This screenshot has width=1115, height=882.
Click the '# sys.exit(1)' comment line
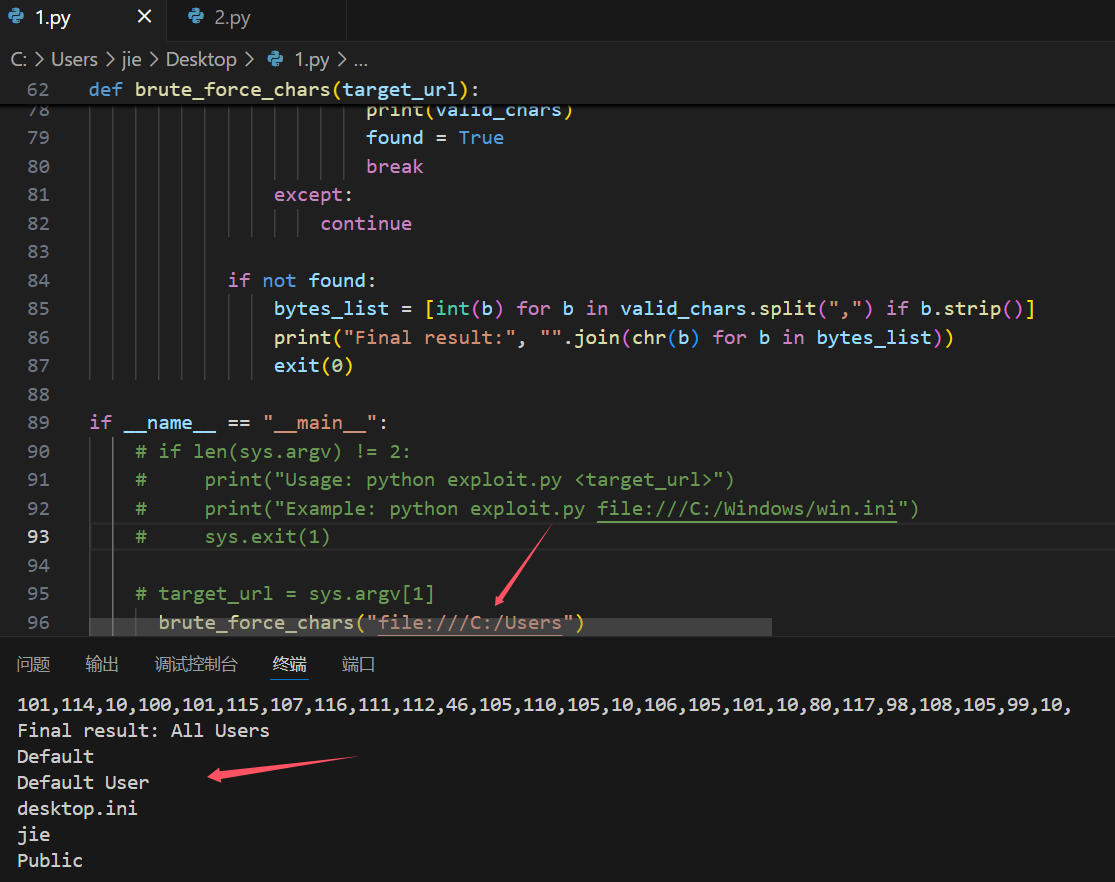[233, 537]
